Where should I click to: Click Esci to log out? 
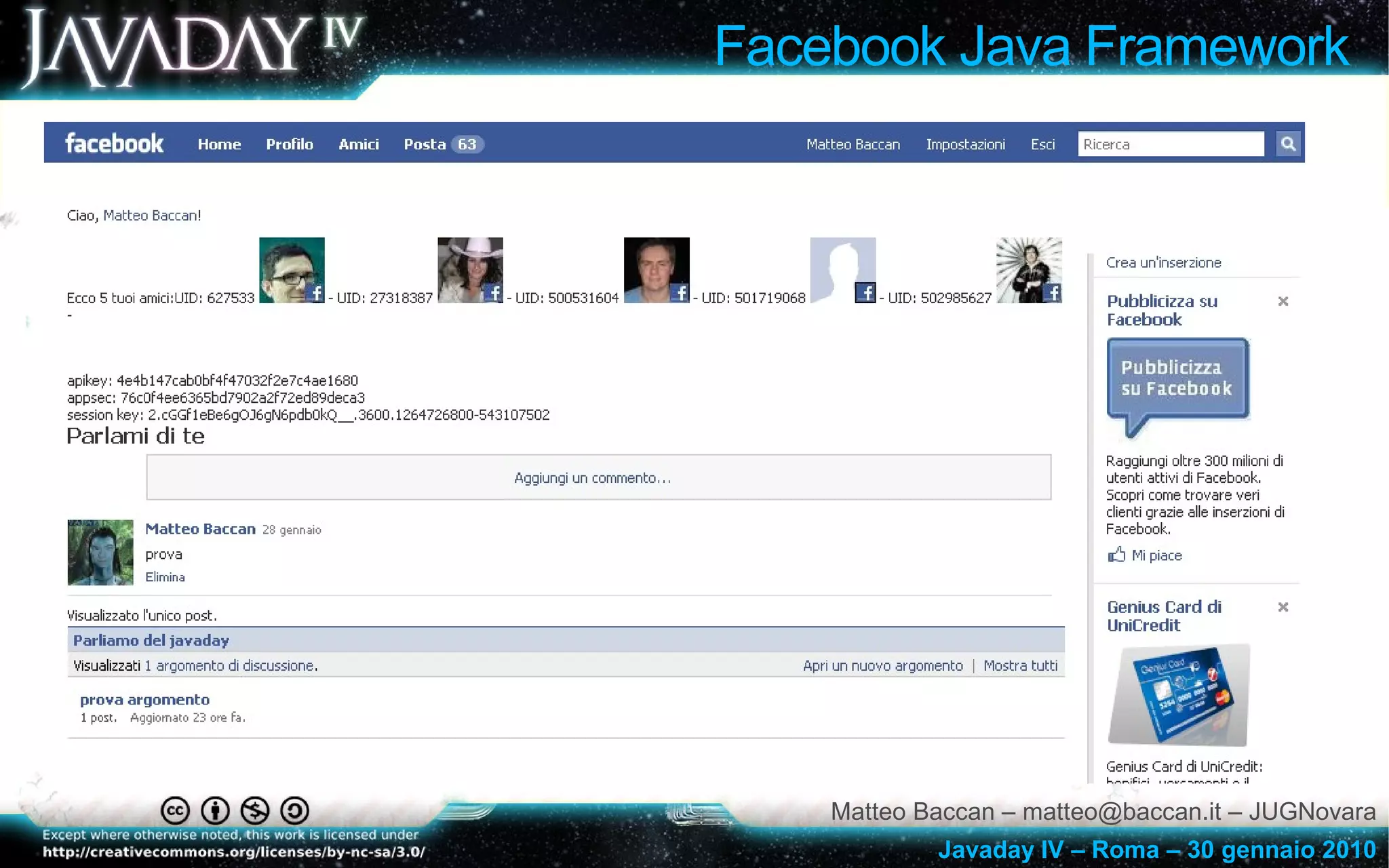pyautogui.click(x=1043, y=144)
